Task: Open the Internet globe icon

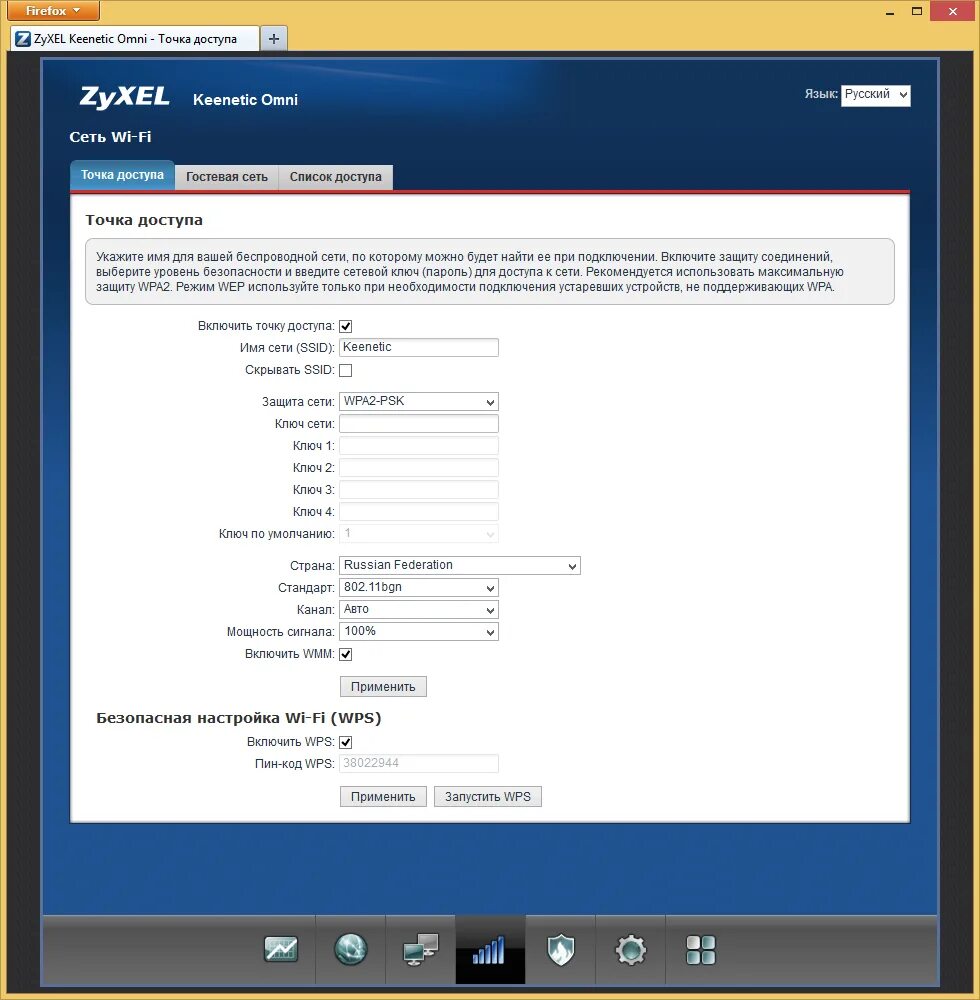Action: click(x=350, y=949)
